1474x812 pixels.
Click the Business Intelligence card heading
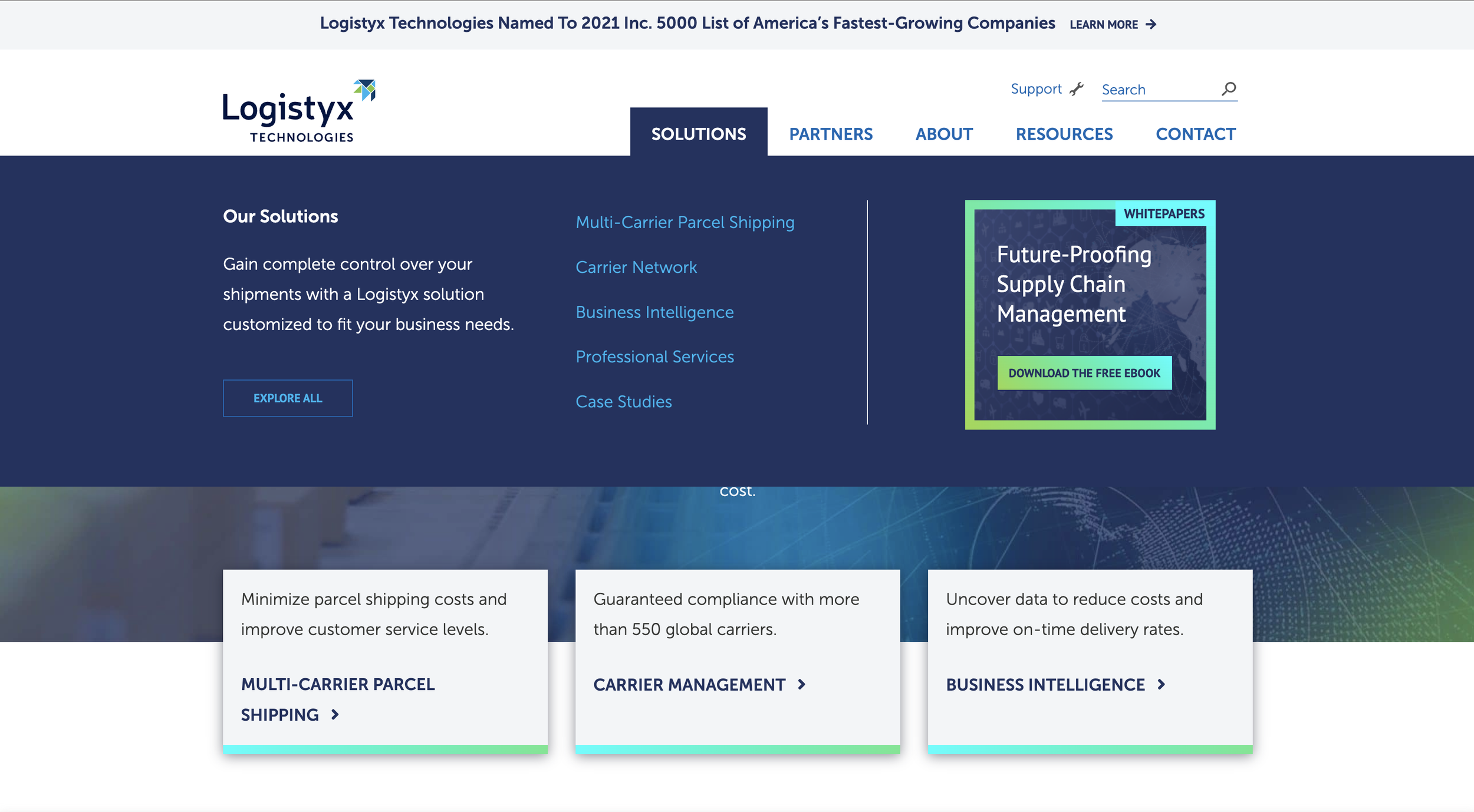[1045, 685]
